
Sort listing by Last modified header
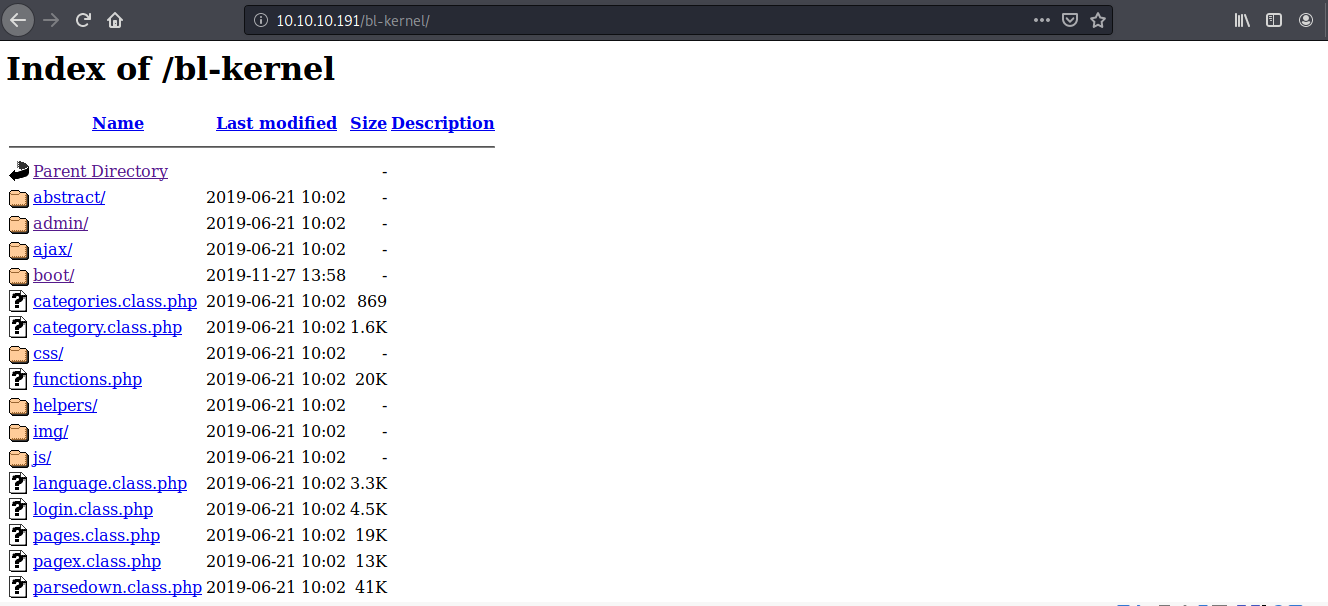(276, 123)
